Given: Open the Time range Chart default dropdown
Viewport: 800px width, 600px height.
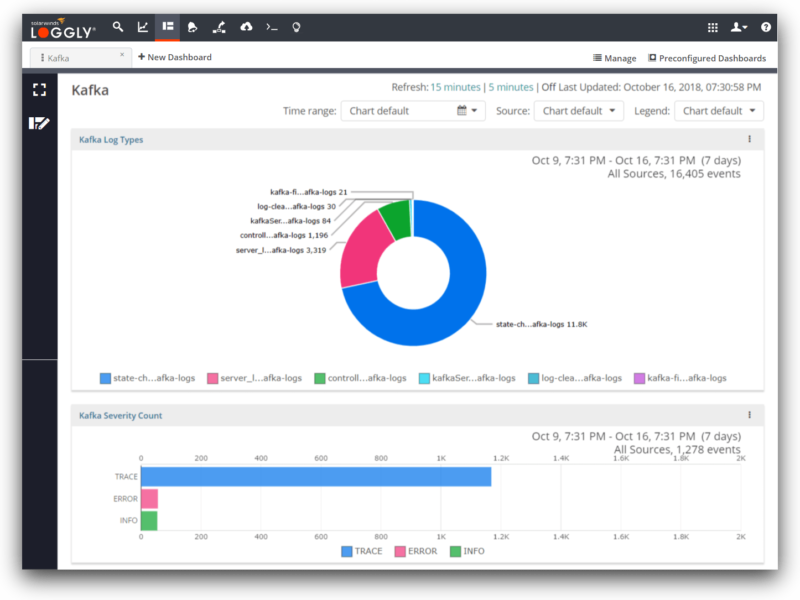Looking at the screenshot, I should click(x=413, y=111).
